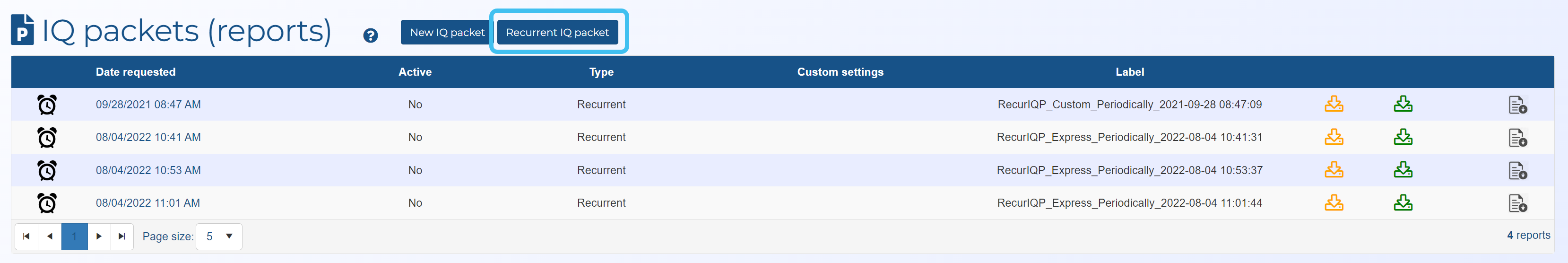Click green download icon for 10:41 AM packet
The width and height of the screenshot is (1568, 263).
1403,137
